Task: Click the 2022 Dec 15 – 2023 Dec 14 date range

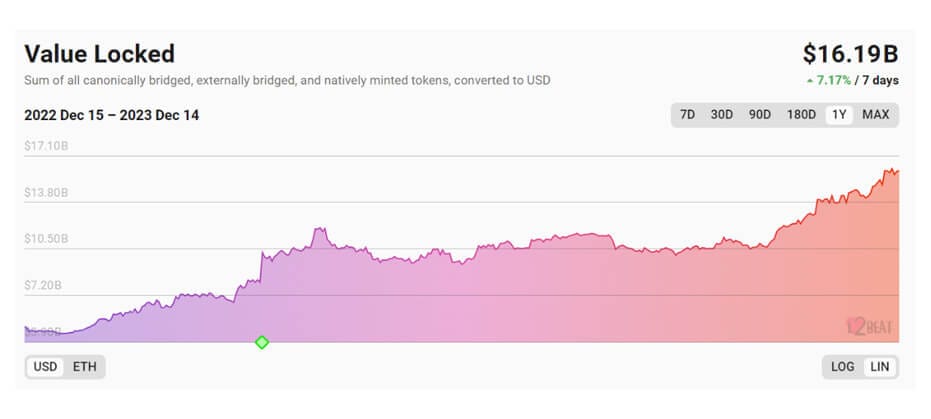Action: 112,115
